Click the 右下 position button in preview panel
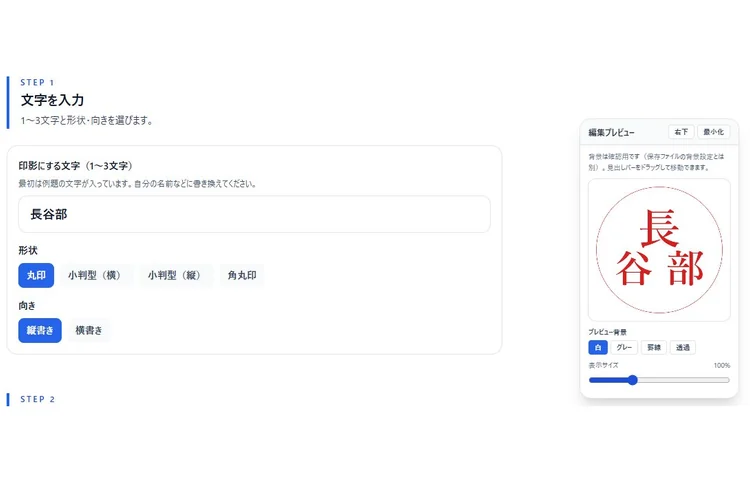The height and width of the screenshot is (482, 750). (x=681, y=132)
